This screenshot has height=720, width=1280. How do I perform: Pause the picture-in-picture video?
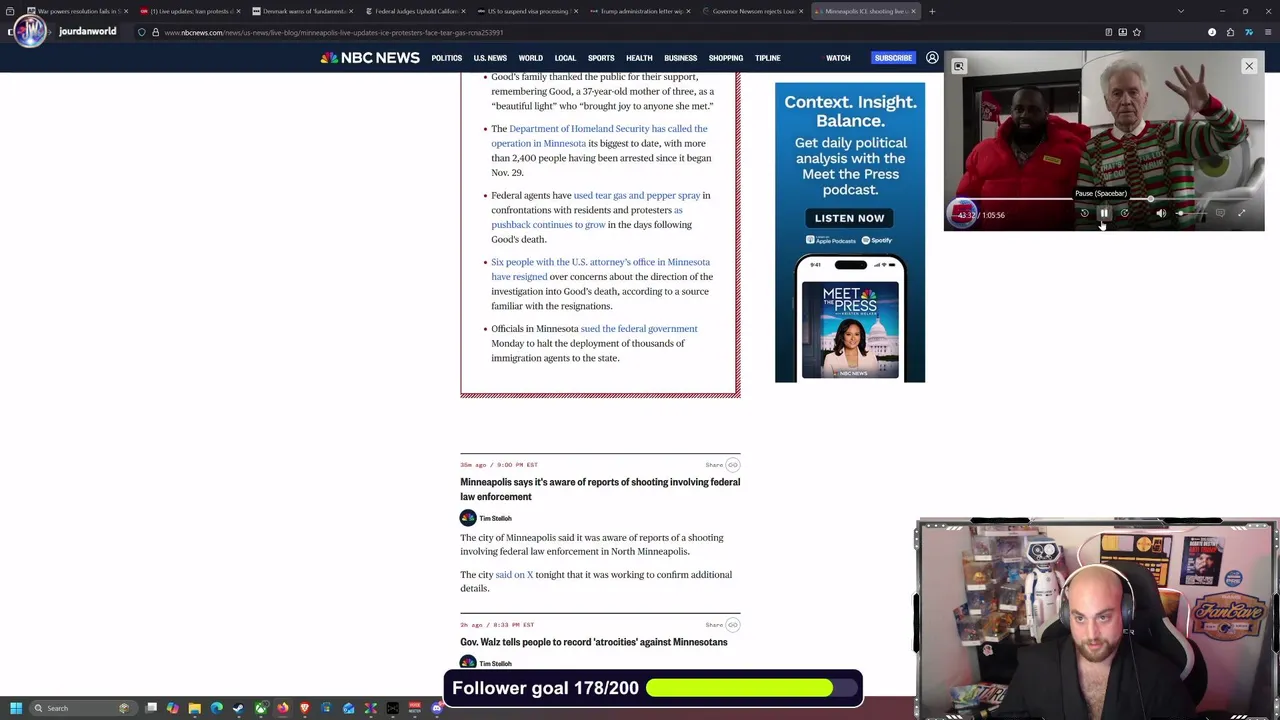[1104, 213]
